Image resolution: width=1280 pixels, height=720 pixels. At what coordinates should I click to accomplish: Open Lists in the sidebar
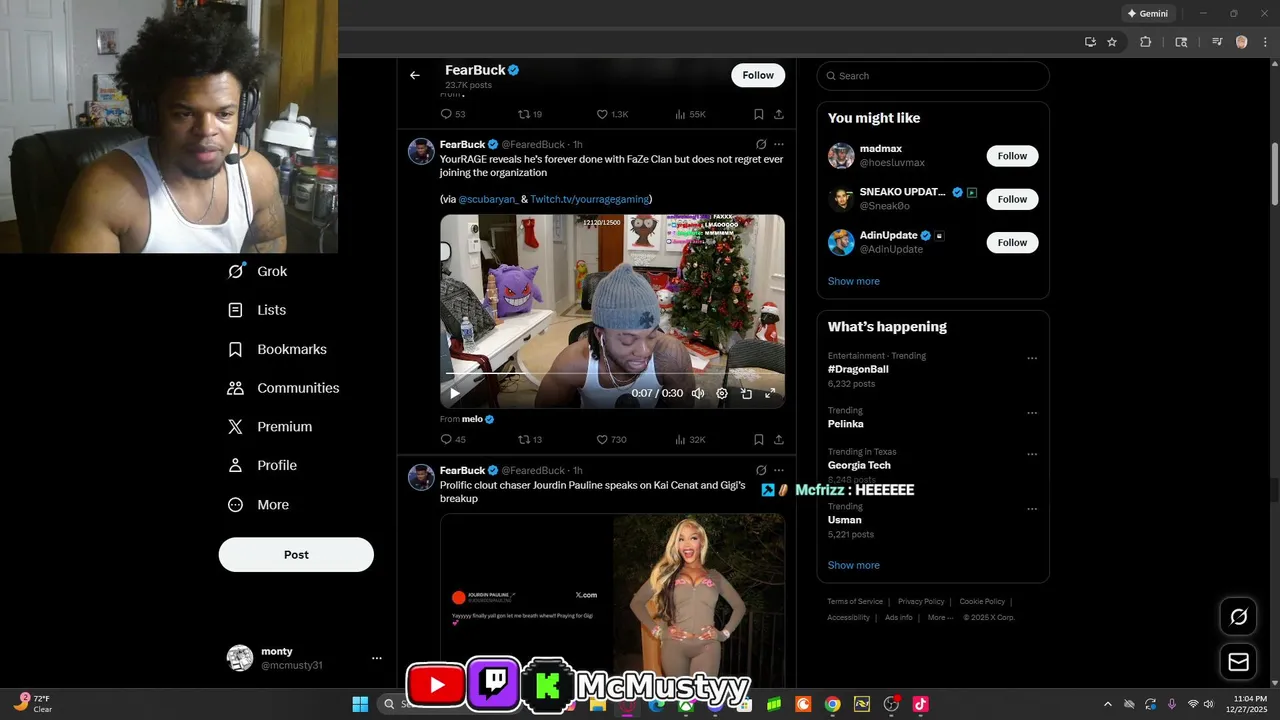pos(258,310)
